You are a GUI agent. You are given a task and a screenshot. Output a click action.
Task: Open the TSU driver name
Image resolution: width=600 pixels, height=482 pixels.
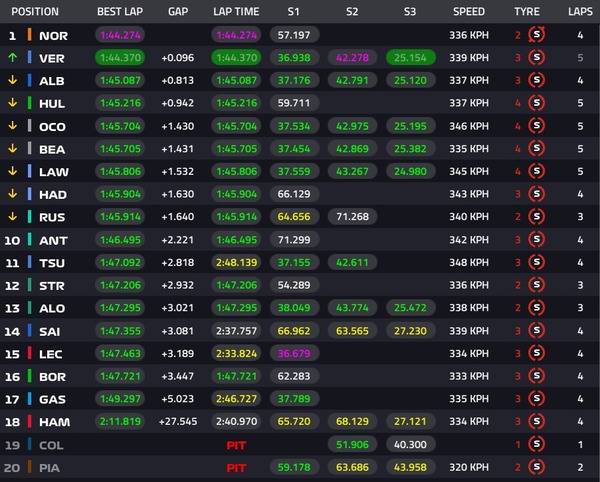(x=52, y=262)
